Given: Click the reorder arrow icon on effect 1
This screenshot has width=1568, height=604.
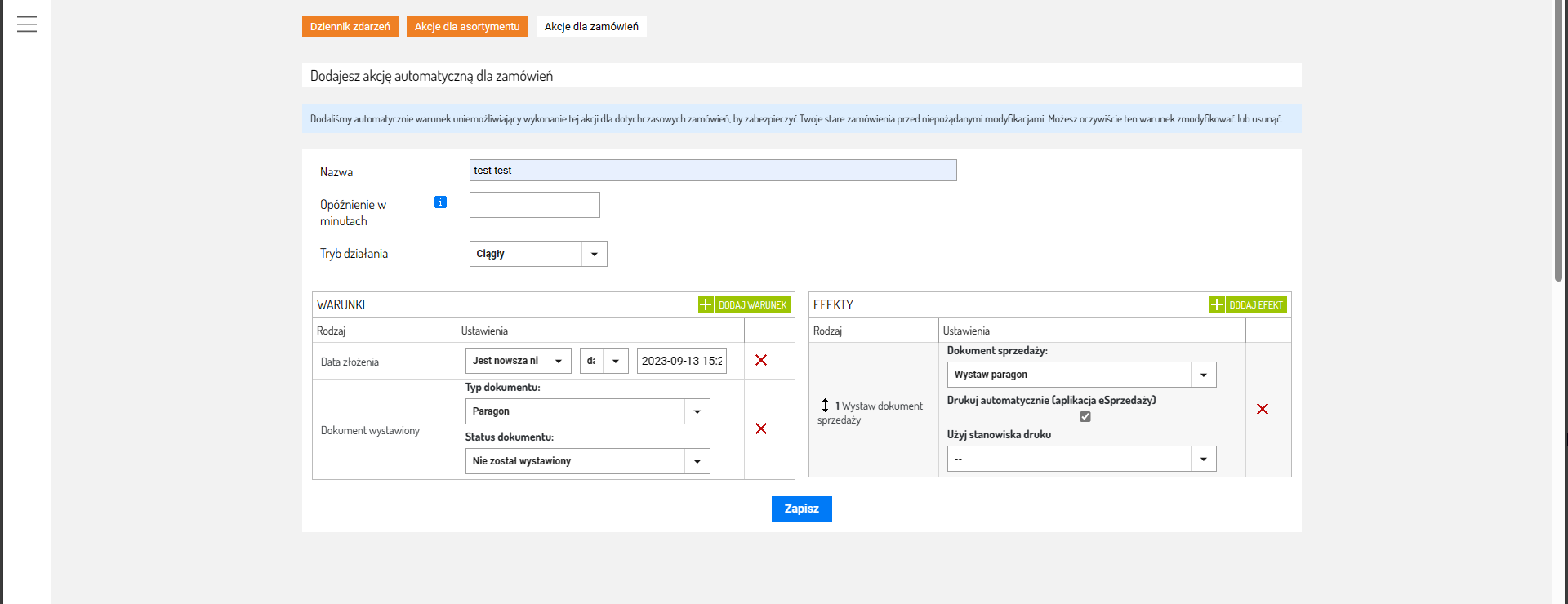Looking at the screenshot, I should pyautogui.click(x=825, y=406).
